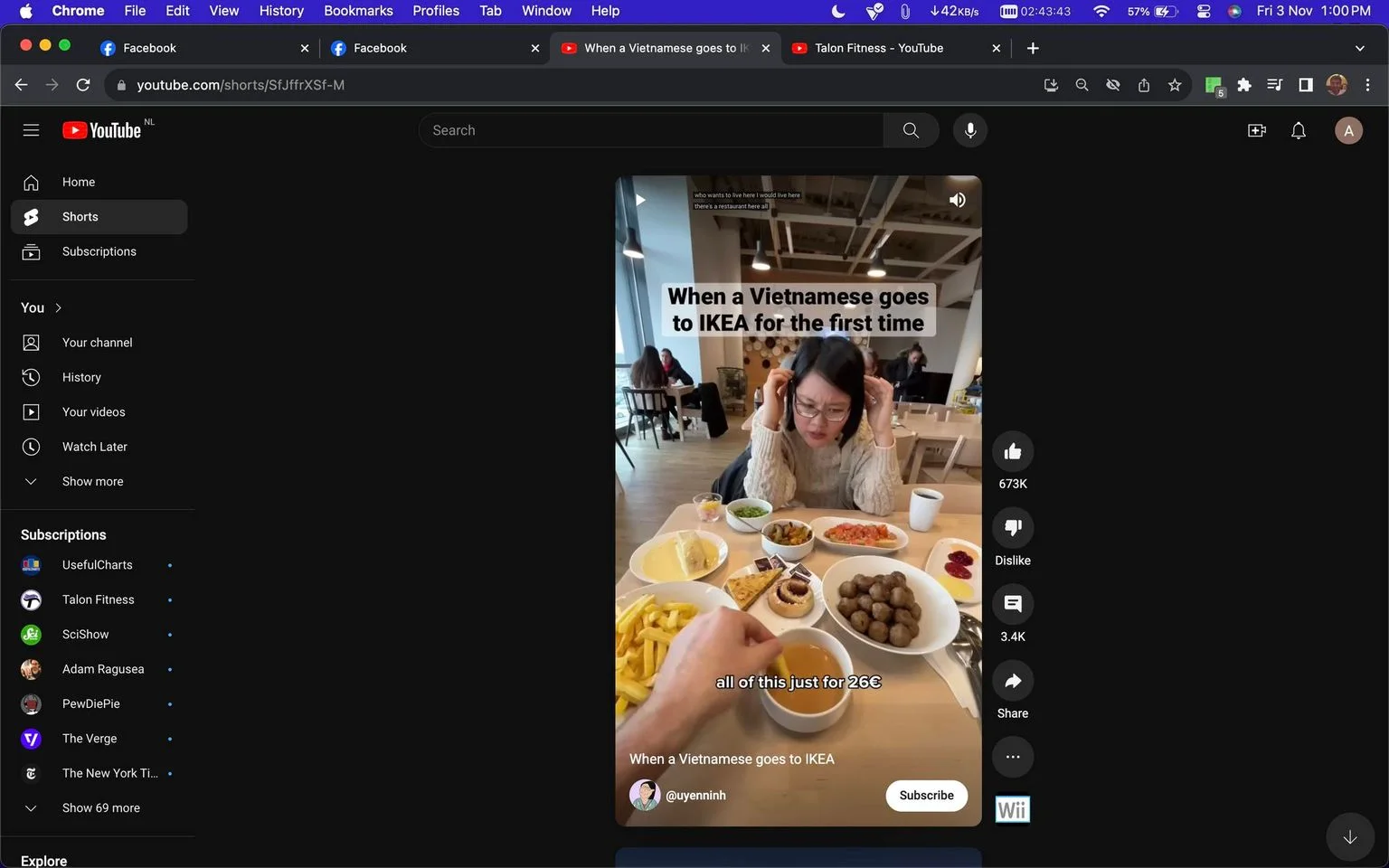Click the YouTube search input field
The width and height of the screenshot is (1389, 868).
(651, 130)
